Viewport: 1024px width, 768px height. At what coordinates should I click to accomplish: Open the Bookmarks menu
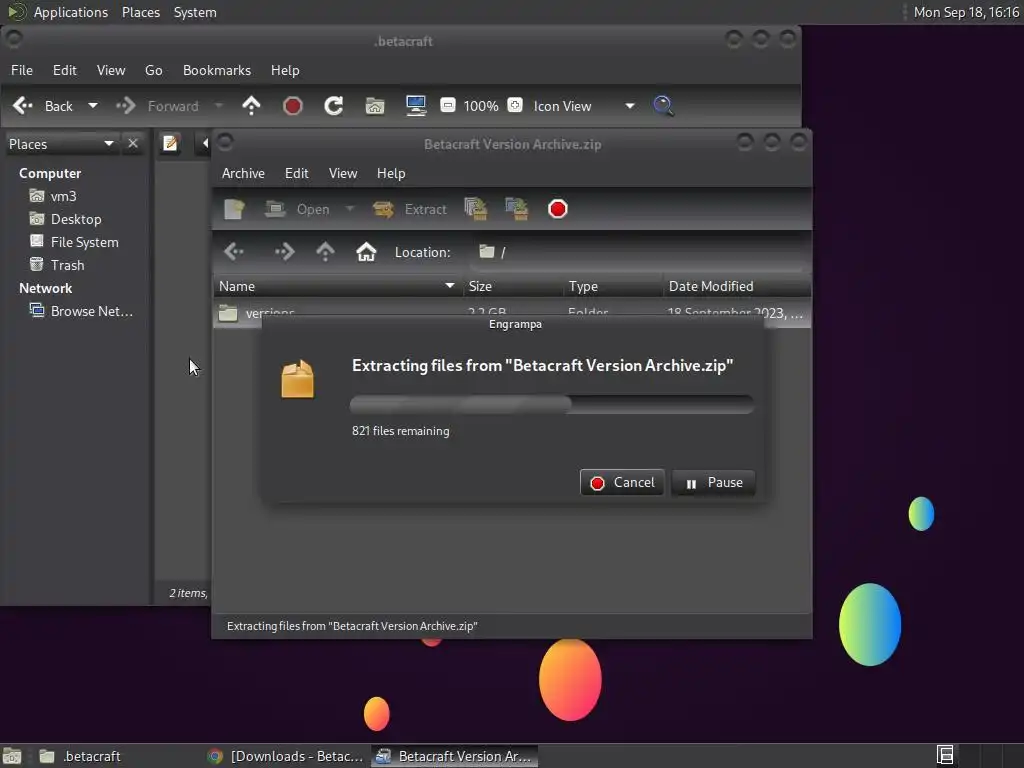[217, 70]
